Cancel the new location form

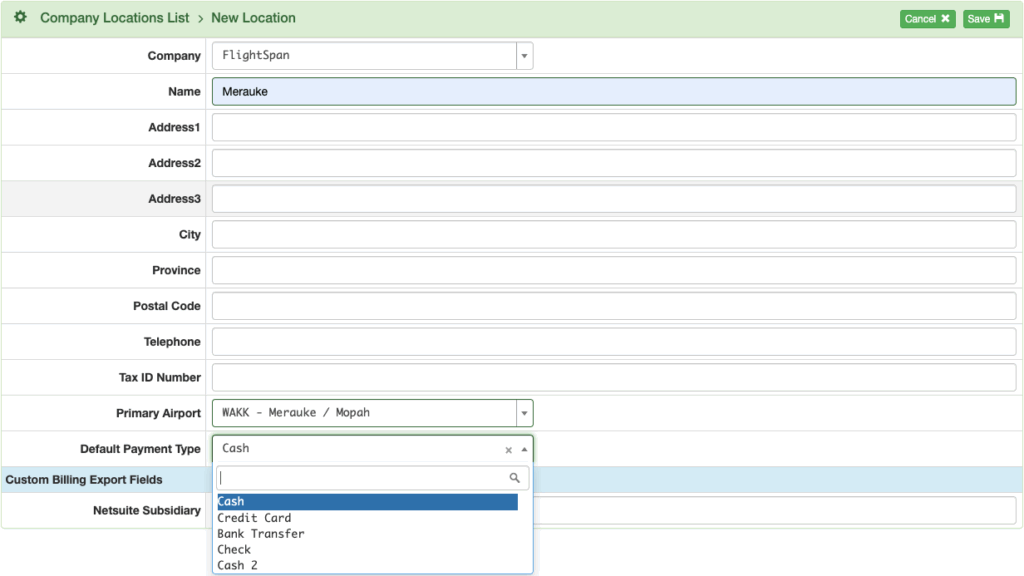927,19
